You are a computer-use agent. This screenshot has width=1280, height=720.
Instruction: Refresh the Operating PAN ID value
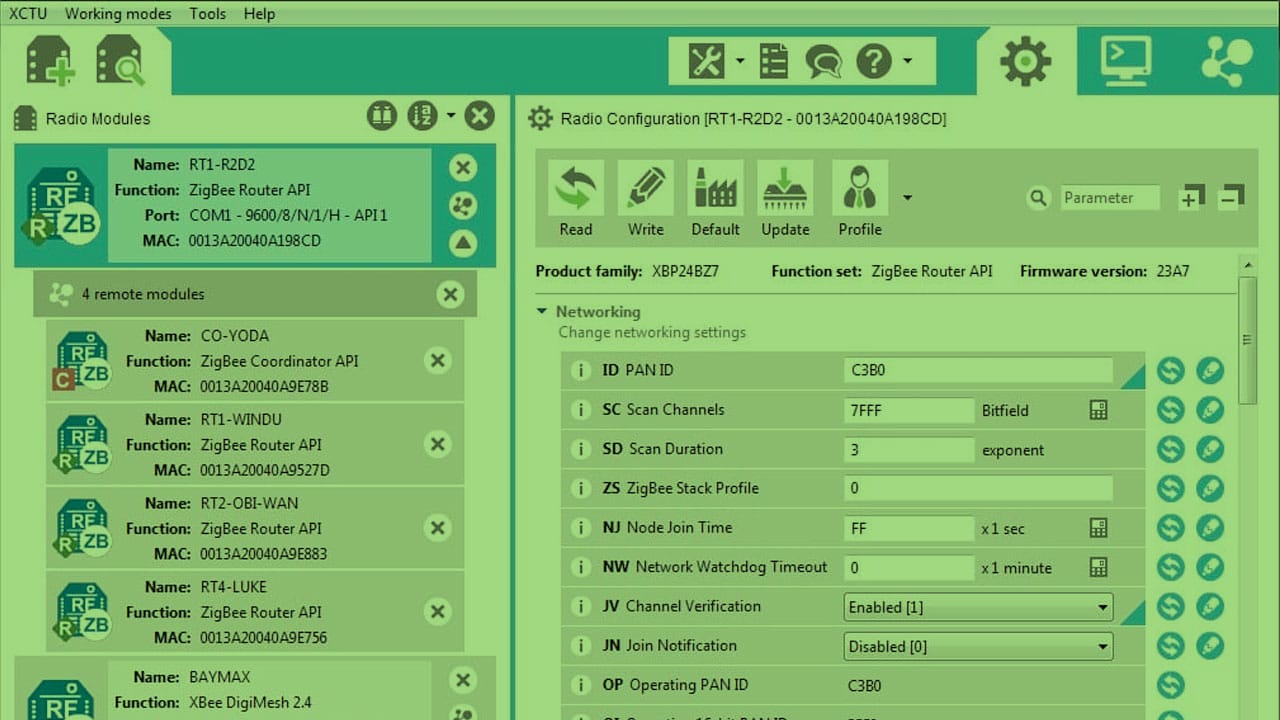pyautogui.click(x=1171, y=685)
